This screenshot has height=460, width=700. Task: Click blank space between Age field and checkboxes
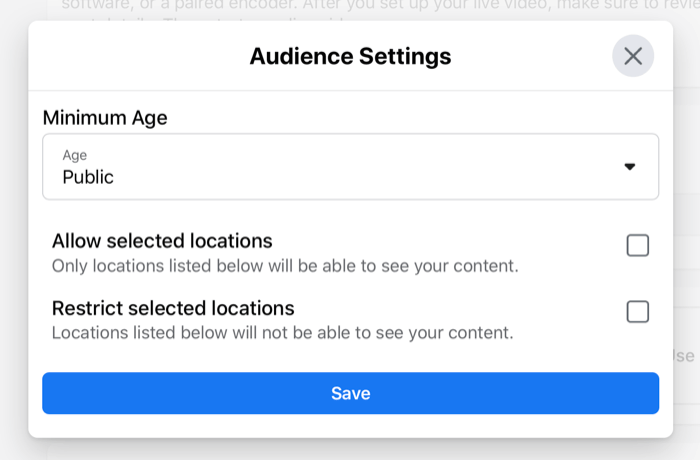(350, 213)
